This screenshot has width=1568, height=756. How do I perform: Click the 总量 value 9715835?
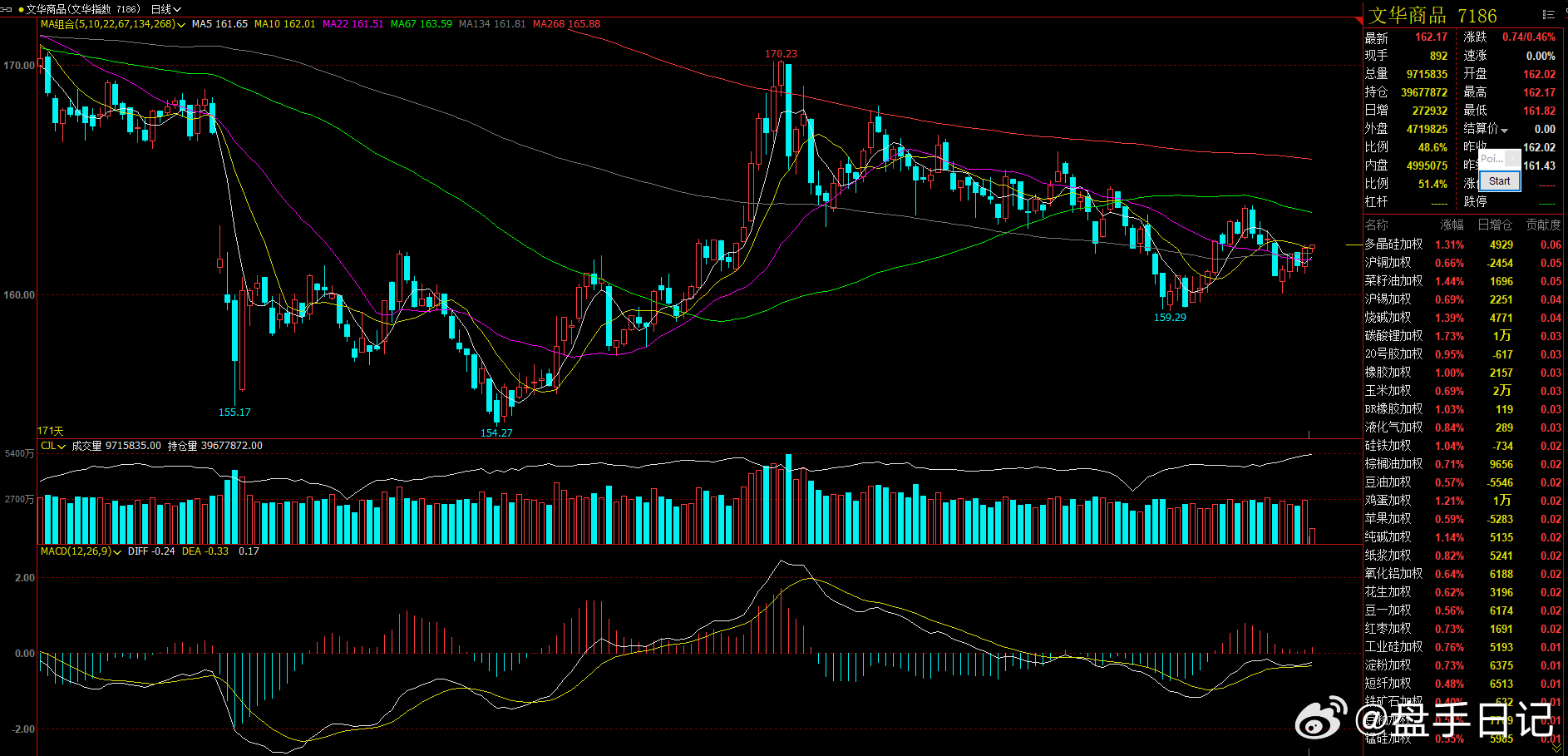(1427, 74)
